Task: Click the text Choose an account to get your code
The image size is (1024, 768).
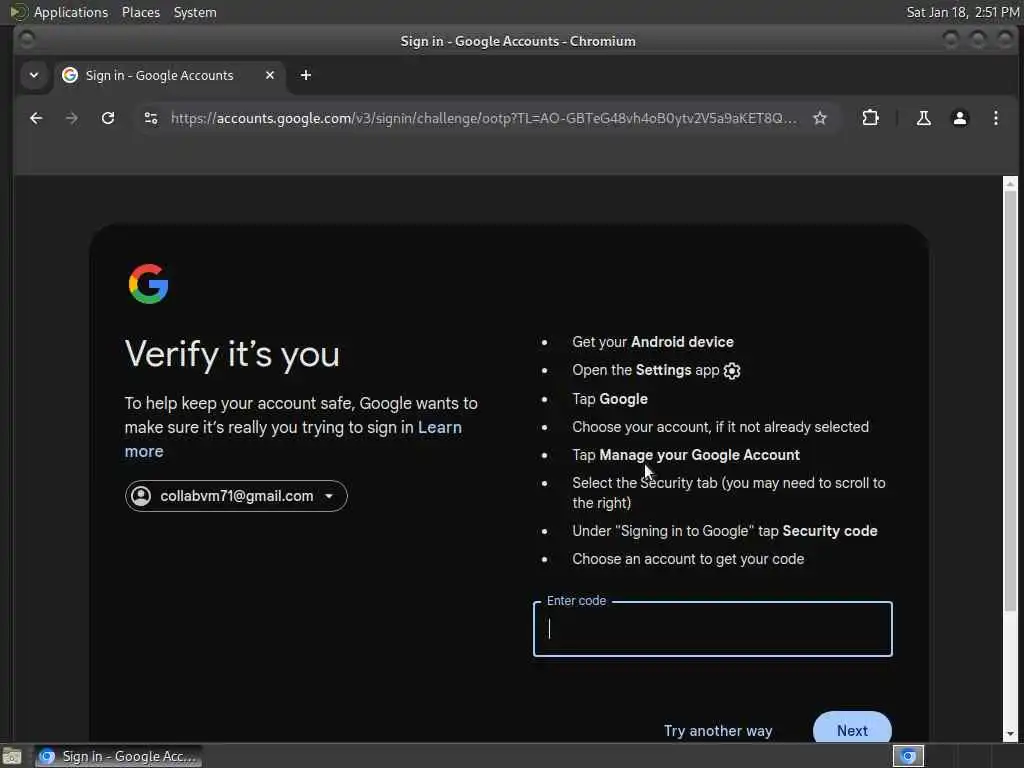Action: (688, 559)
